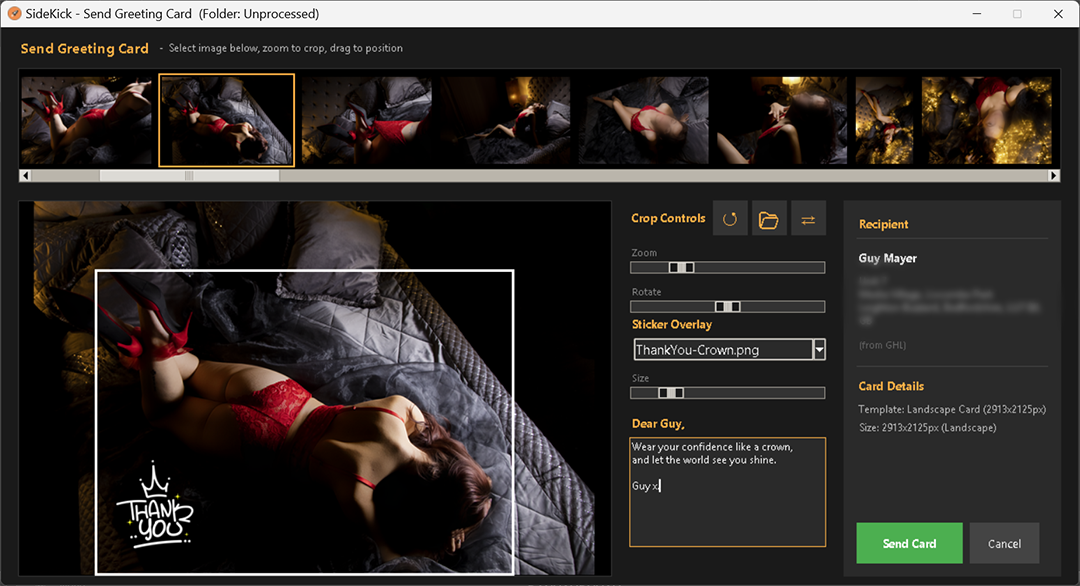Screen dimensions: 1080x586
Task: Click the Rotate slider handle
Action: pos(728,306)
